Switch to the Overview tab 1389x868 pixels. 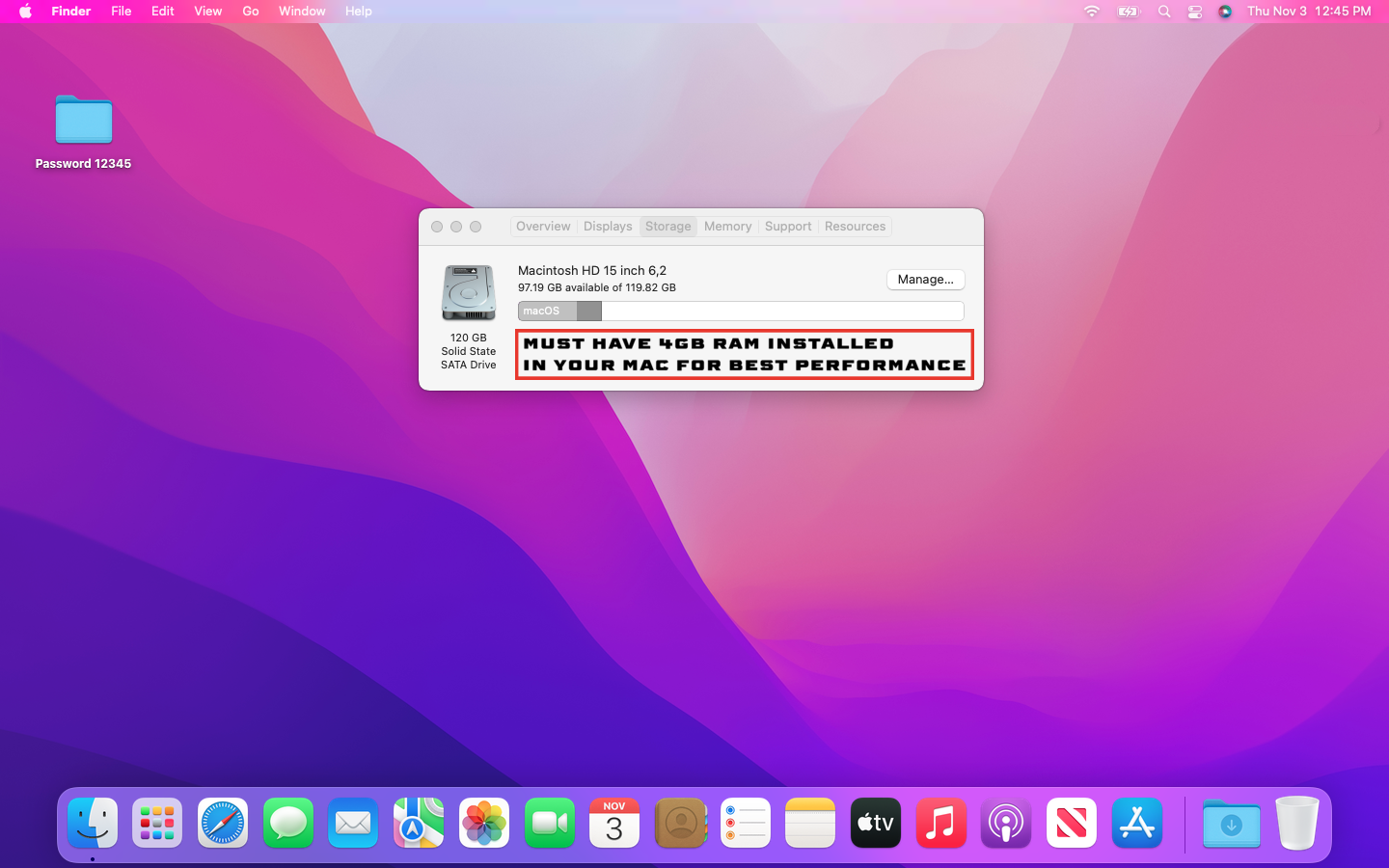point(543,227)
